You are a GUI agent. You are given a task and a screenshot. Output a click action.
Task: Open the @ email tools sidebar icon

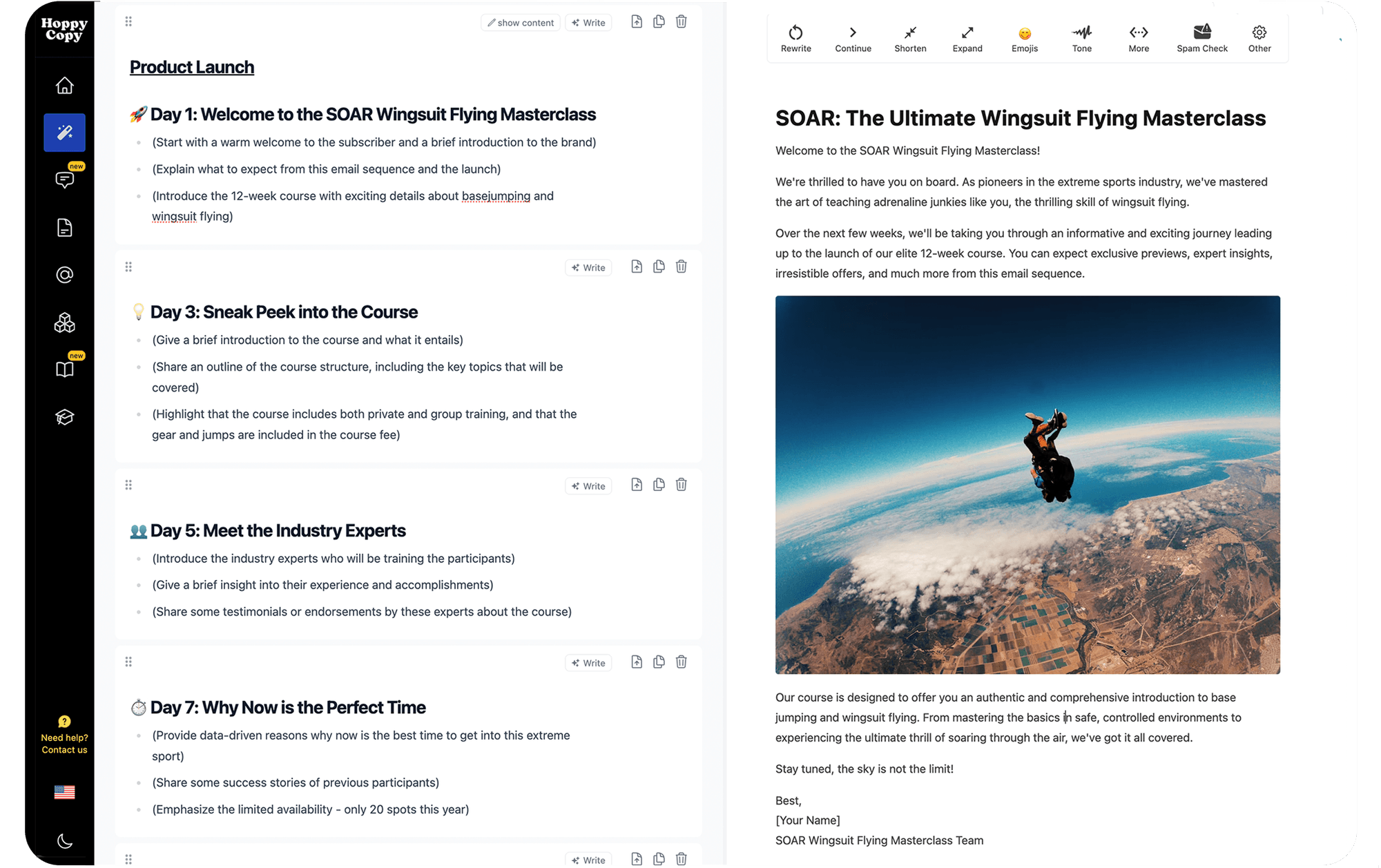[x=64, y=274]
